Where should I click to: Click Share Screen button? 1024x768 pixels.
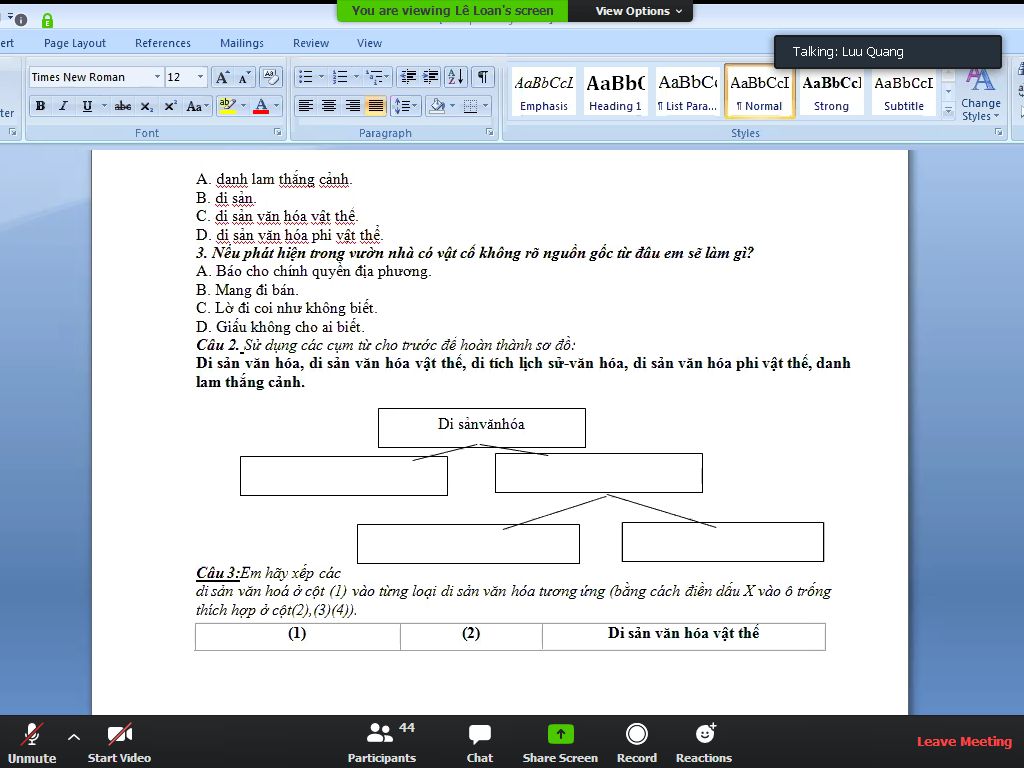click(560, 743)
